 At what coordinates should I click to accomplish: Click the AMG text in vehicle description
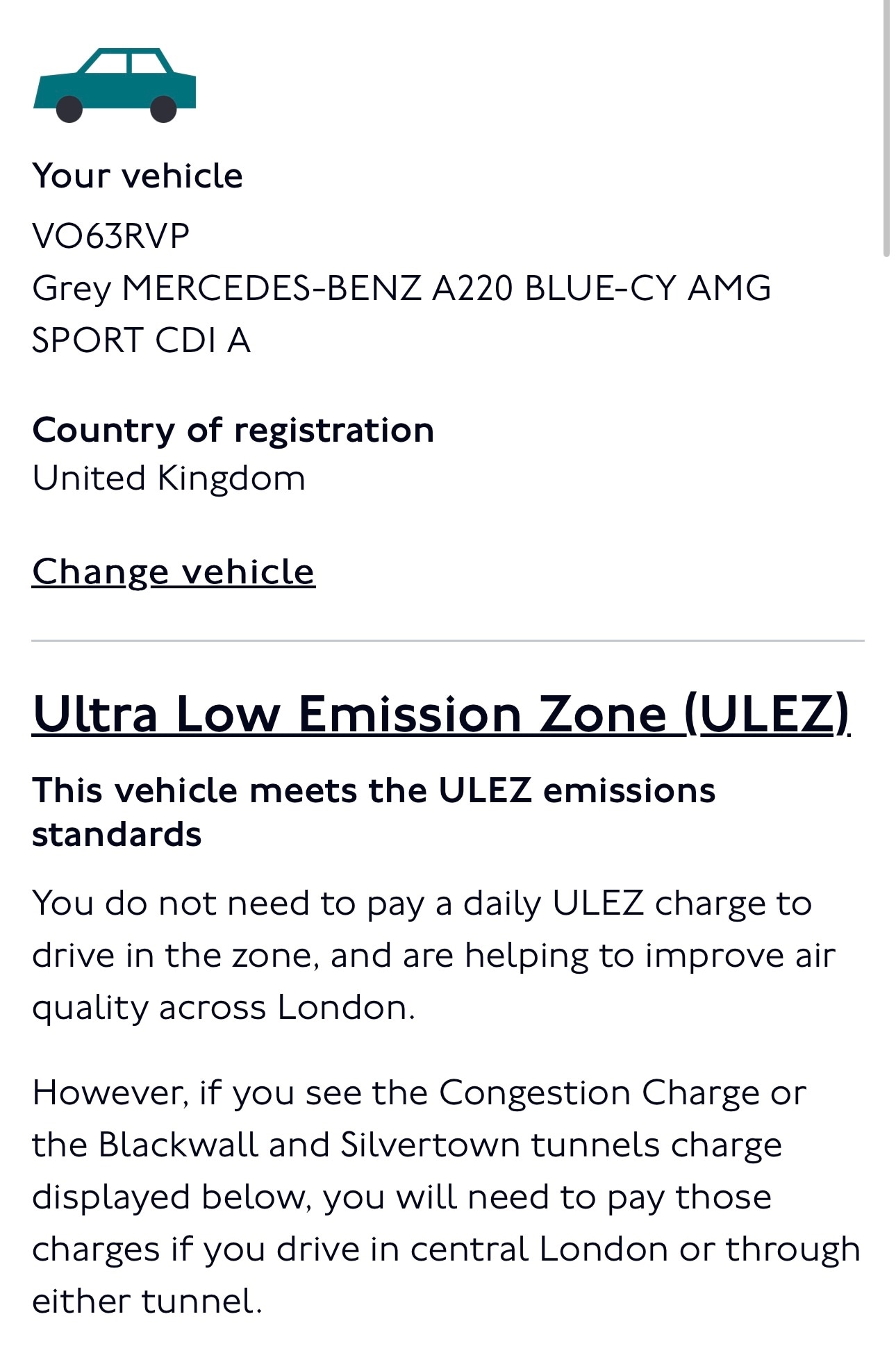tap(729, 288)
